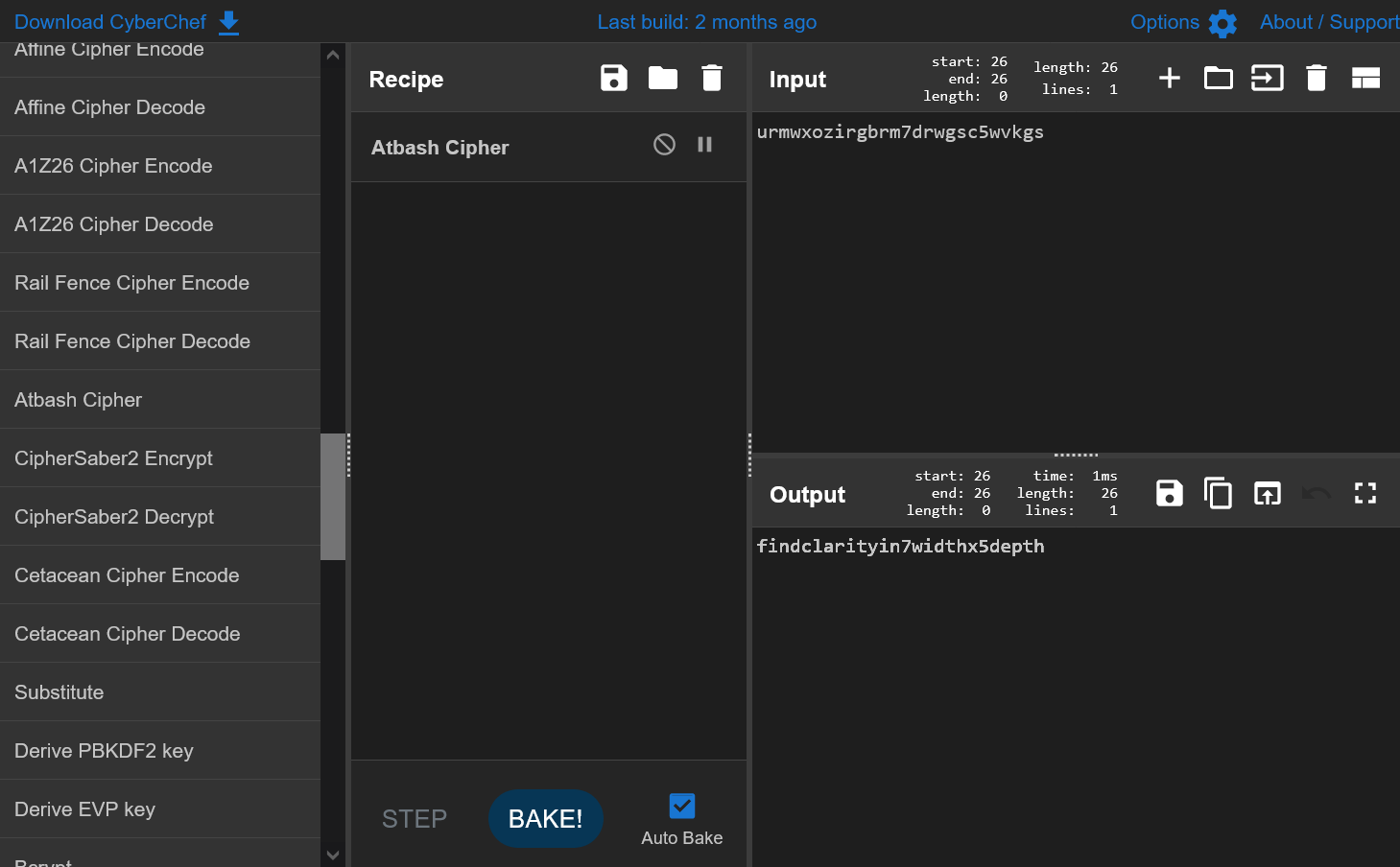Replace input with output
The height and width of the screenshot is (867, 1400).
point(1268,493)
